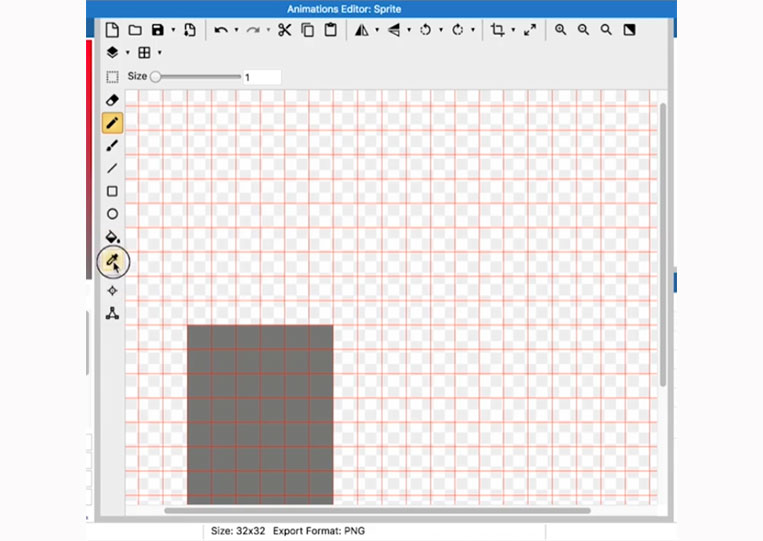Open the Save options dropdown arrow
The width and height of the screenshot is (763, 541).
[173, 30]
